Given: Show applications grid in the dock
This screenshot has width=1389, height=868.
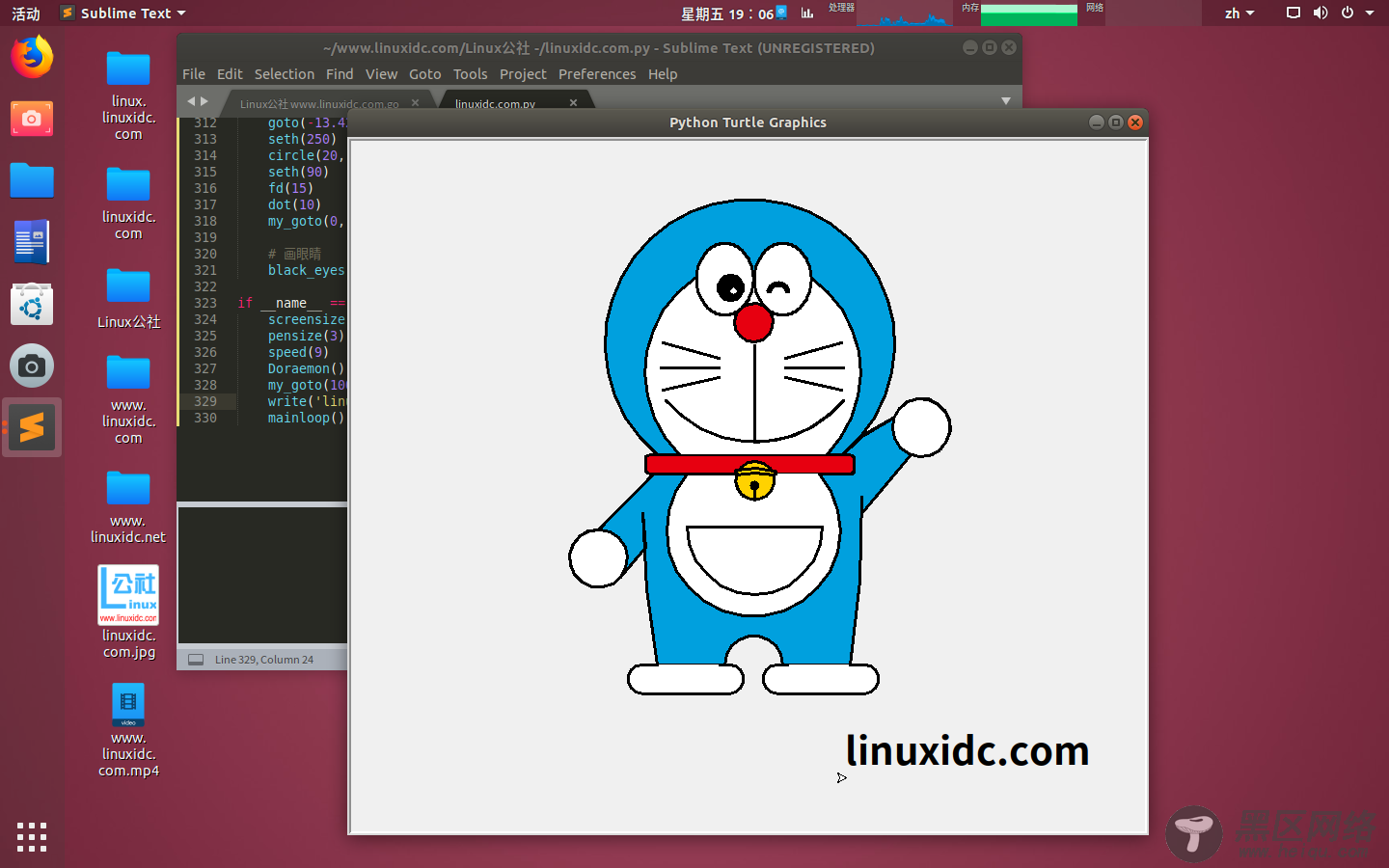Looking at the screenshot, I should [x=32, y=836].
